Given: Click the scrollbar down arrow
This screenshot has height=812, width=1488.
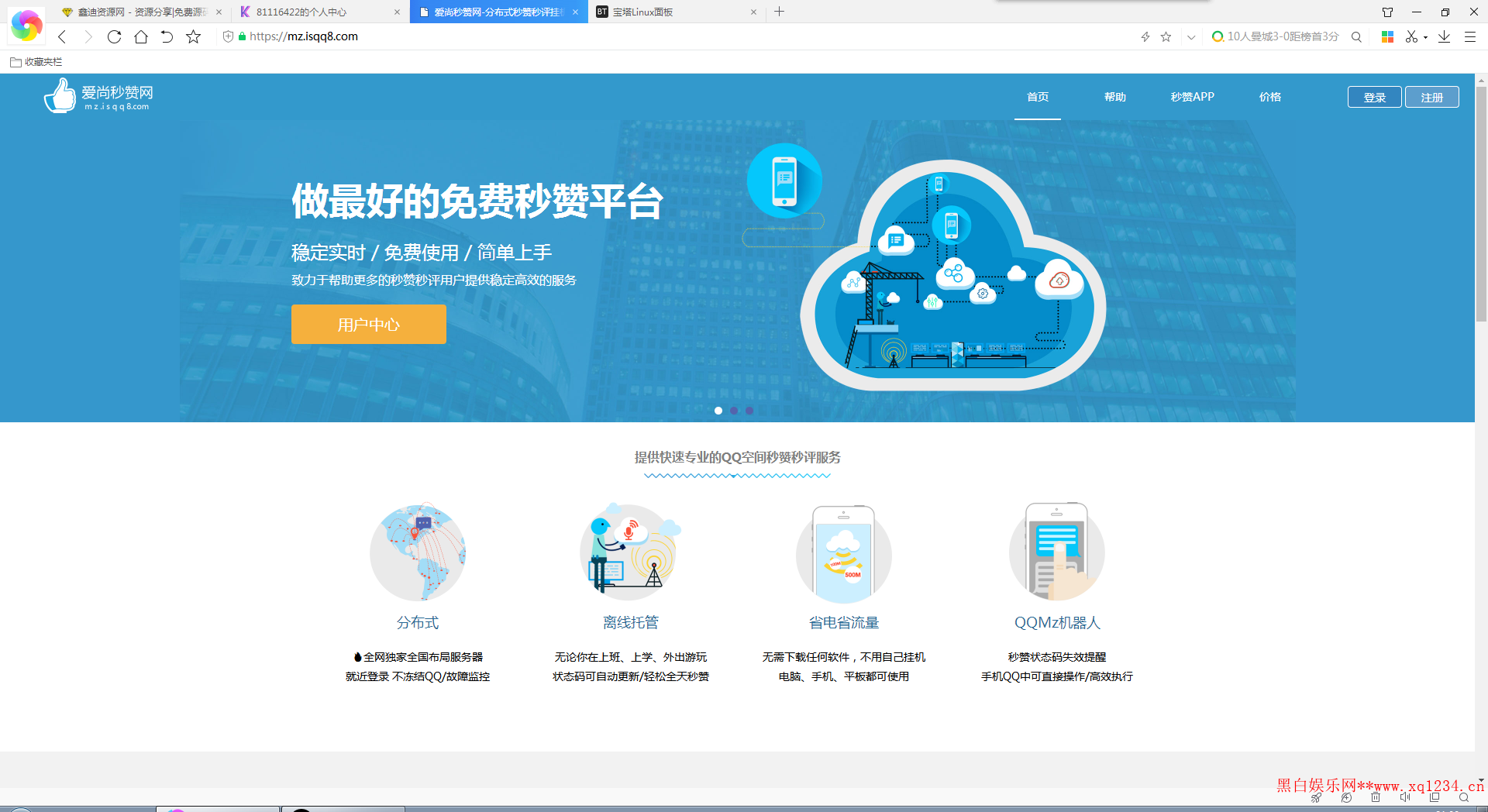Looking at the screenshot, I should 1481,780.
